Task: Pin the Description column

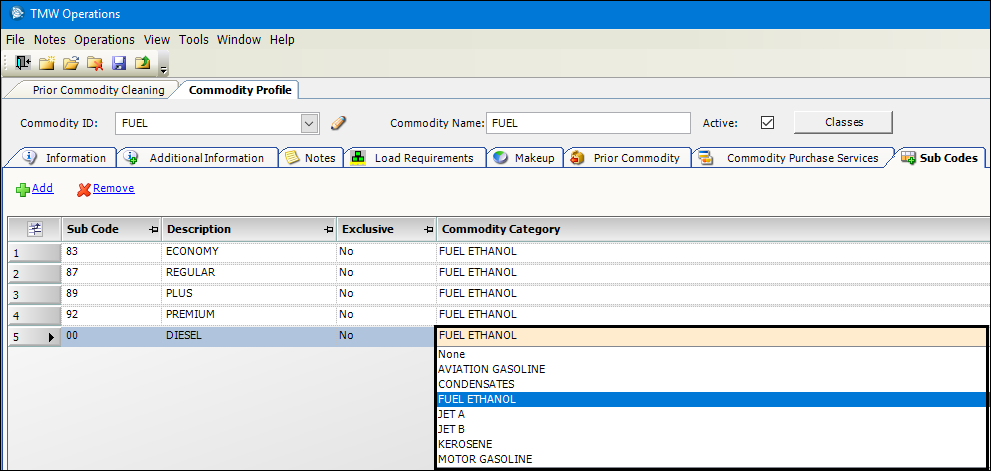Action: (328, 230)
